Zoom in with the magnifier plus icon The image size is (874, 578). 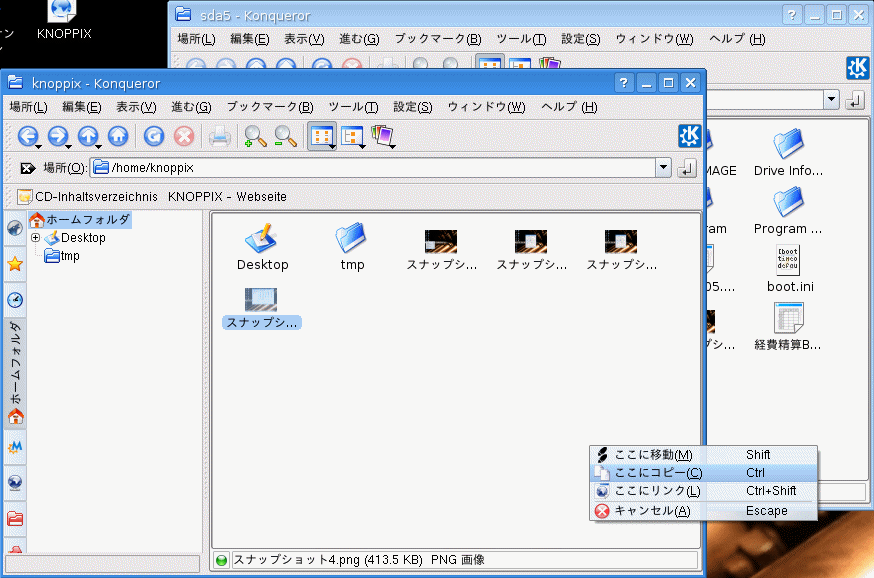[x=256, y=137]
